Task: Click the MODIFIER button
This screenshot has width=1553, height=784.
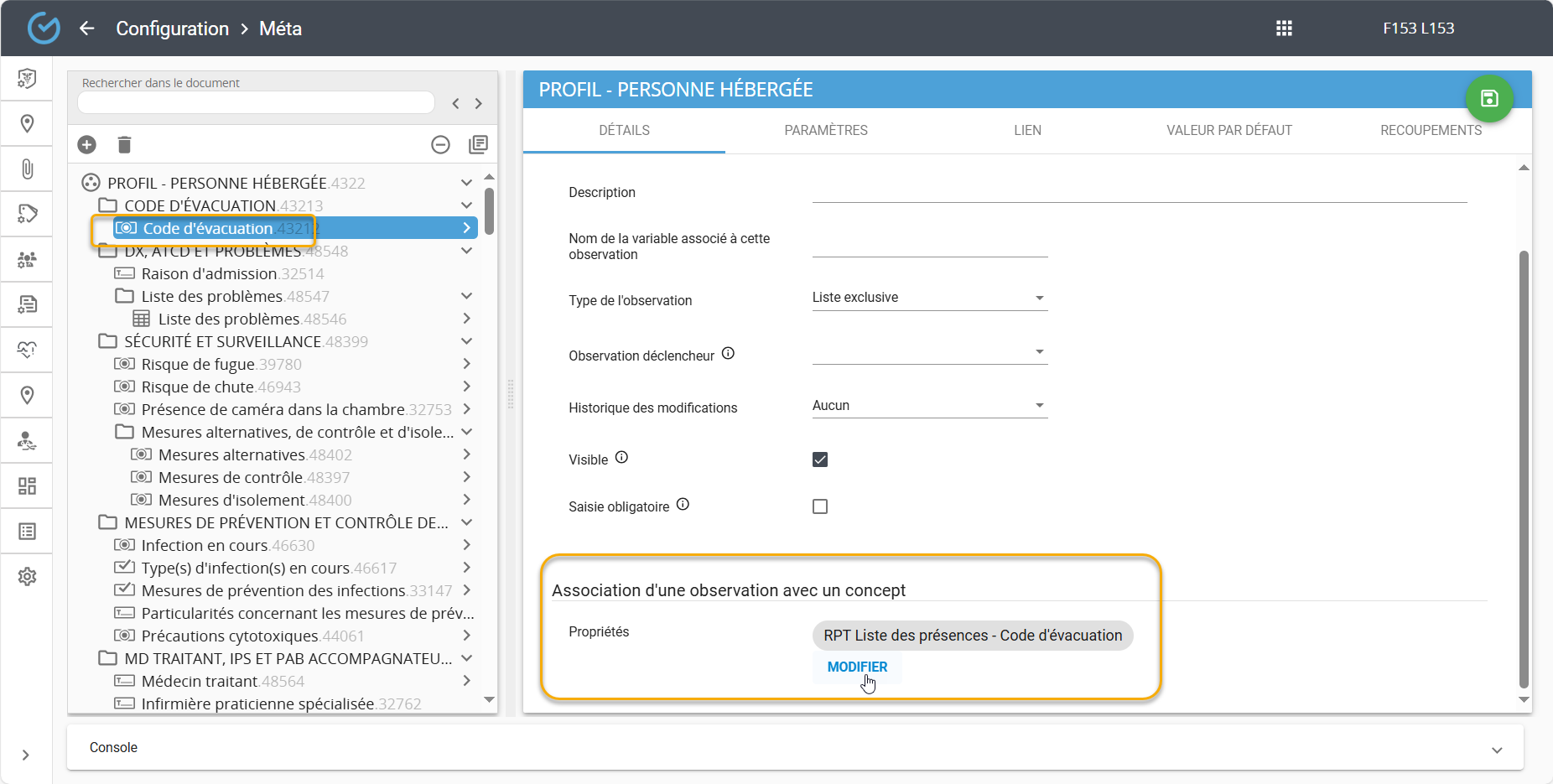Action: (857, 667)
